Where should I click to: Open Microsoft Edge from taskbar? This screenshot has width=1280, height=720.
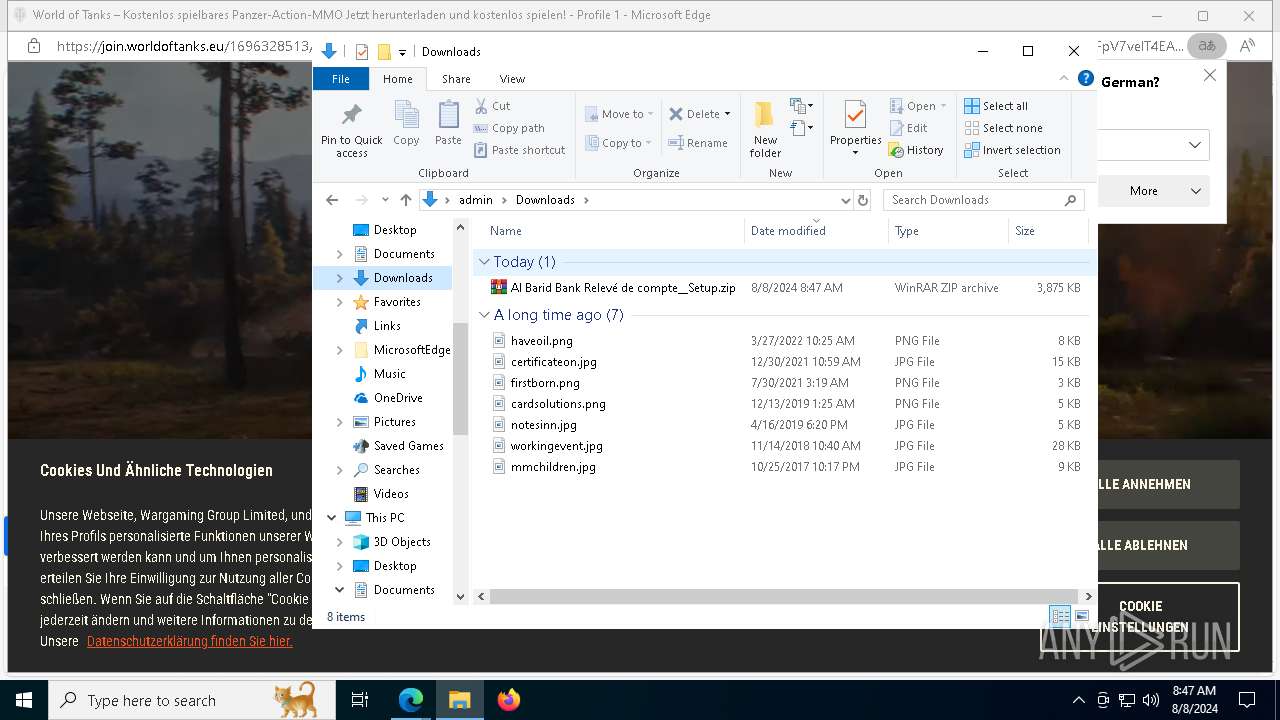[411, 700]
